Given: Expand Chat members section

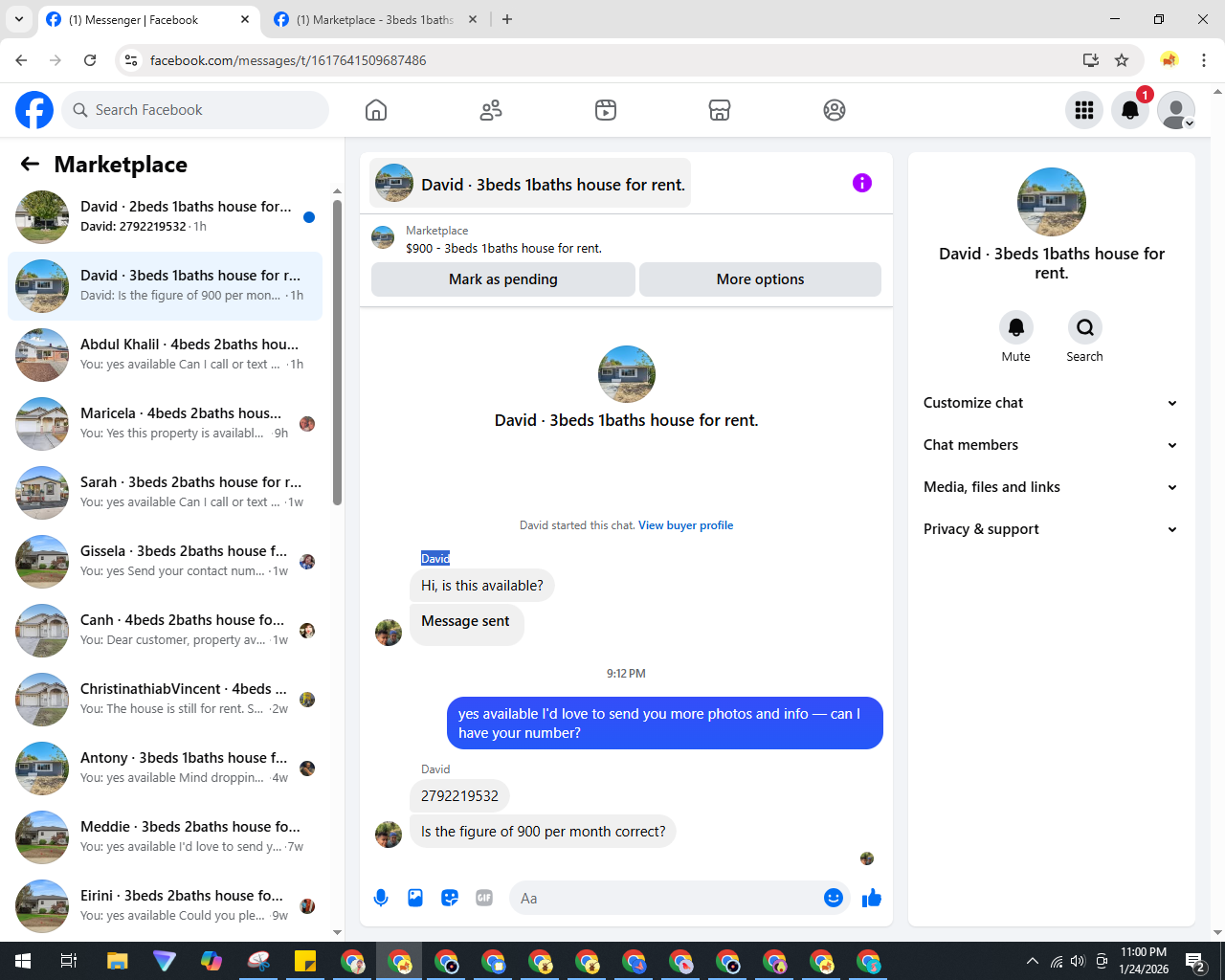Looking at the screenshot, I should coord(1051,445).
